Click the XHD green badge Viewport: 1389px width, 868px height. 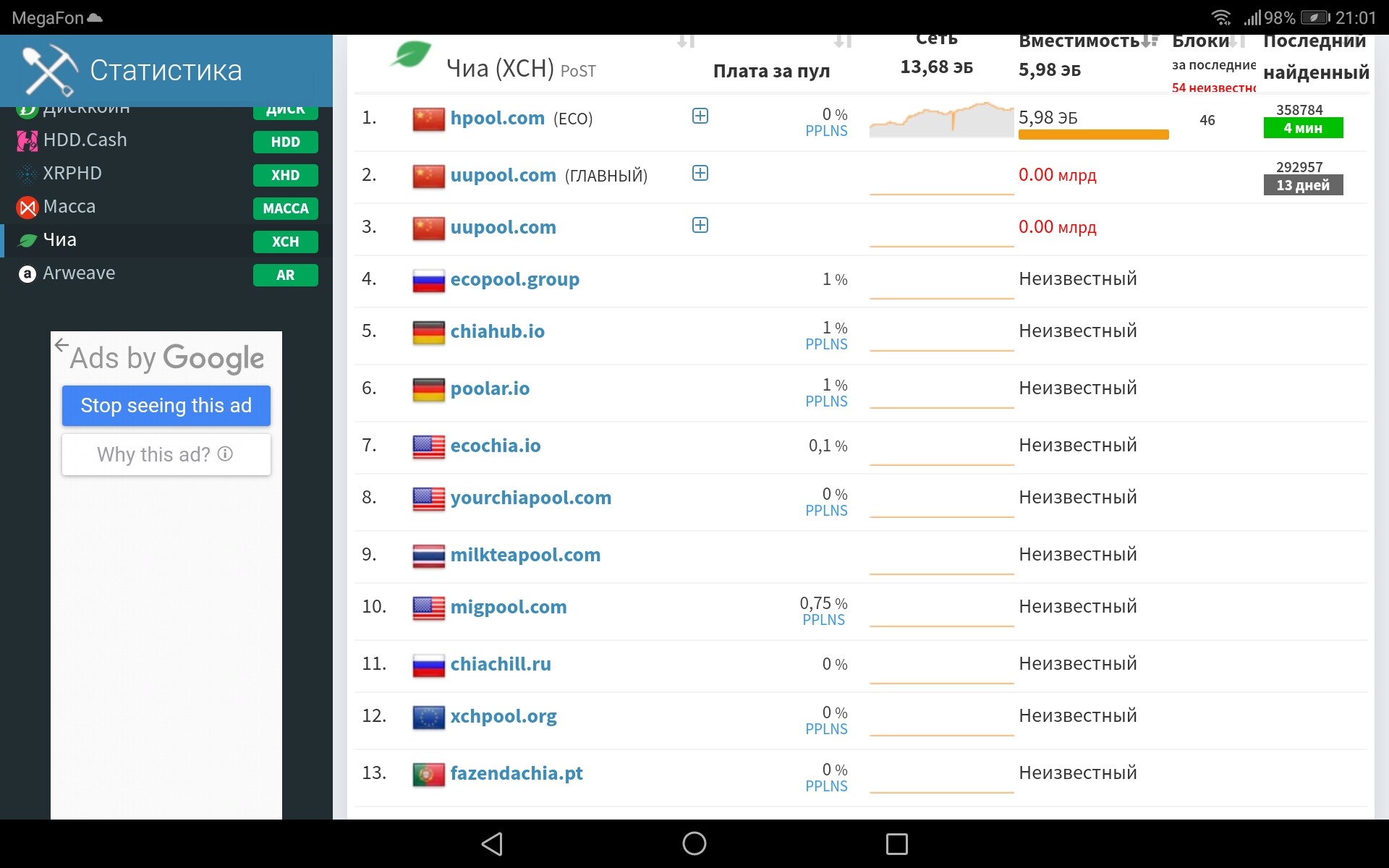coord(286,175)
